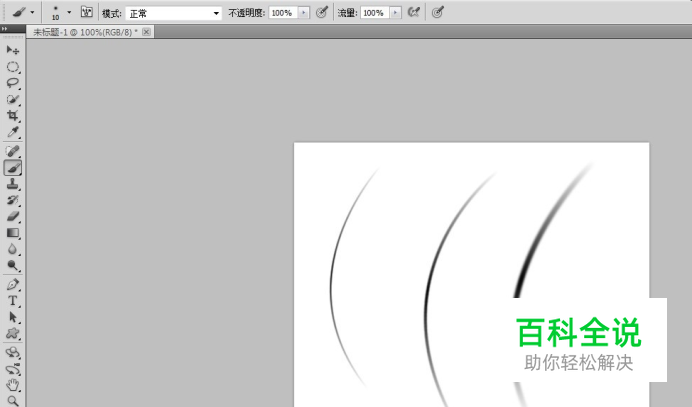Close the 未标题-1 document tab
Image resolution: width=692 pixels, height=407 pixels.
(x=147, y=32)
